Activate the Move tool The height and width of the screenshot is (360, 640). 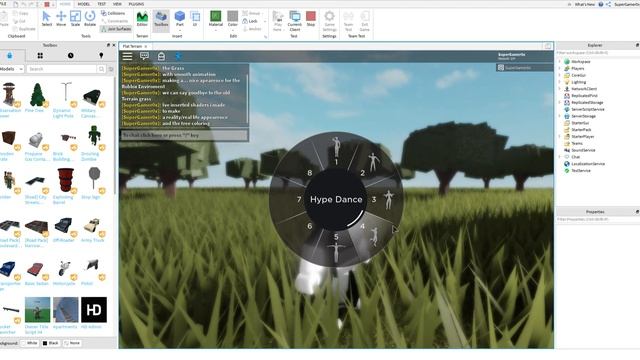coord(61,18)
